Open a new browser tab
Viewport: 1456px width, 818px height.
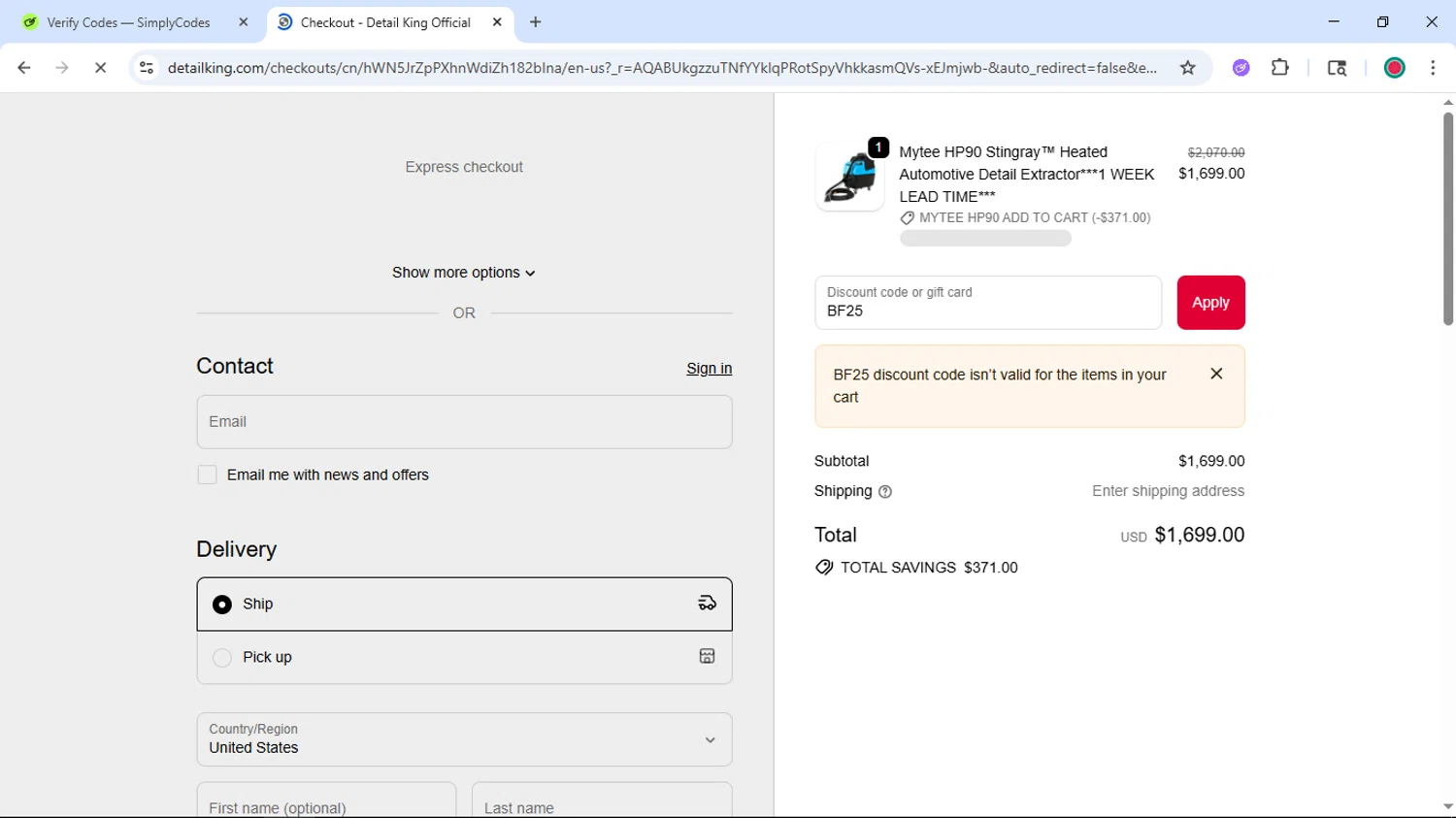536,22
